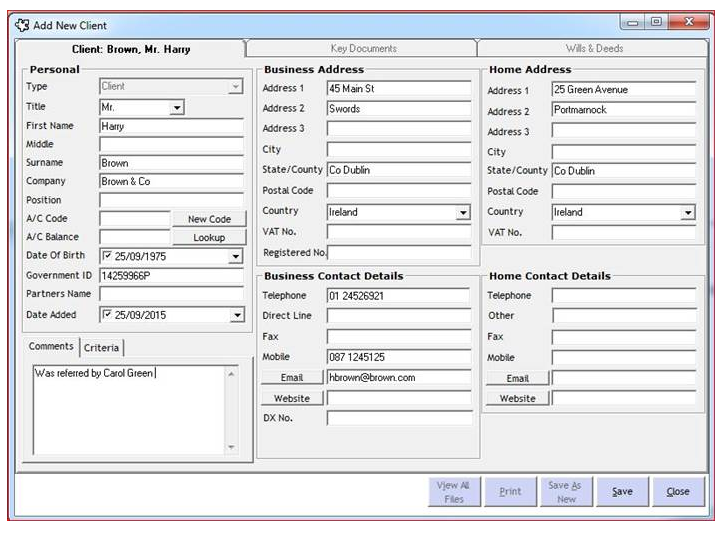Click the Lookup button

(209, 238)
